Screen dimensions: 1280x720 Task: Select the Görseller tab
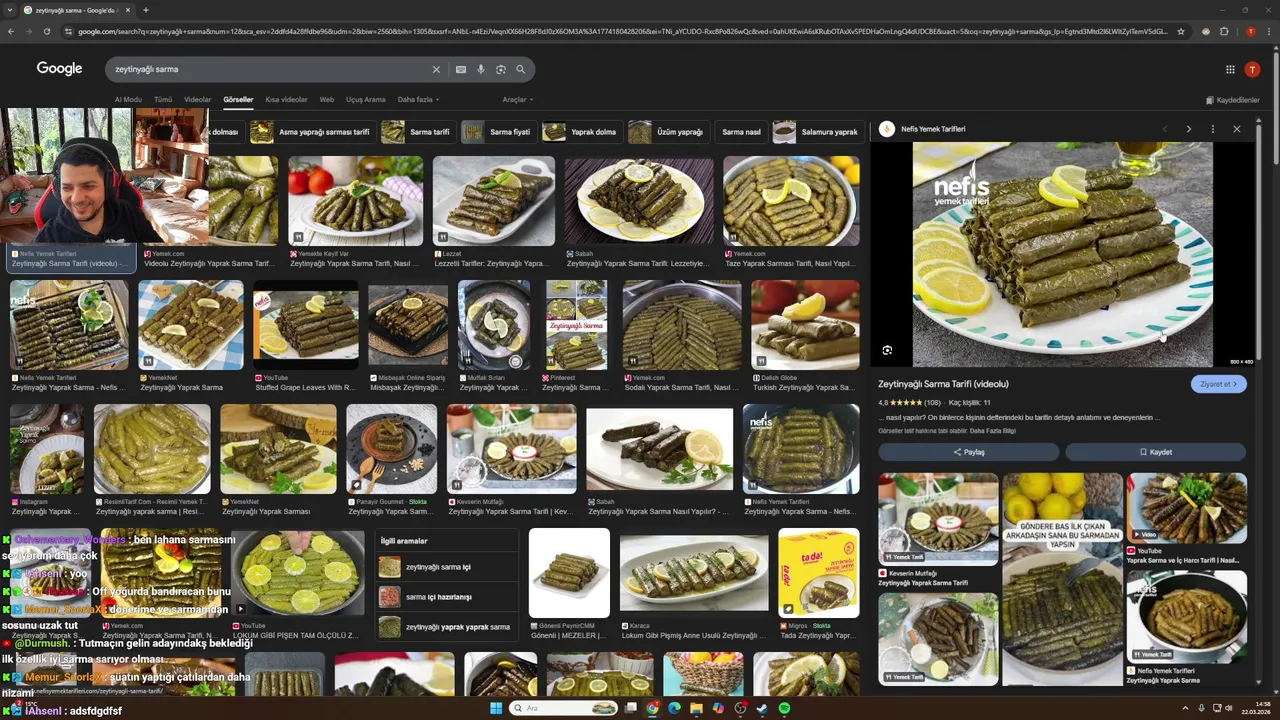(x=238, y=100)
